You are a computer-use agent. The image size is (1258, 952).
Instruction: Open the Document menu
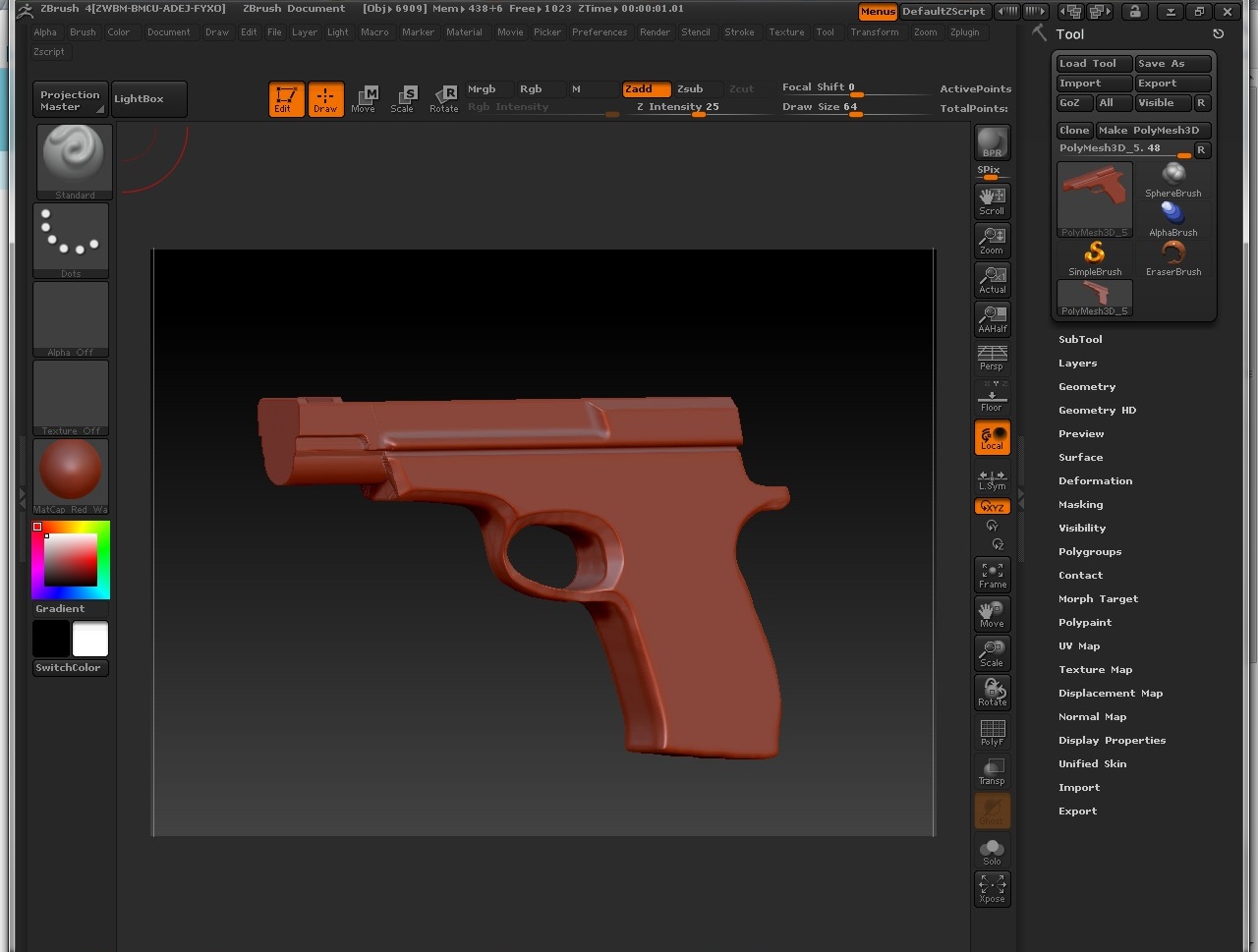[x=169, y=32]
